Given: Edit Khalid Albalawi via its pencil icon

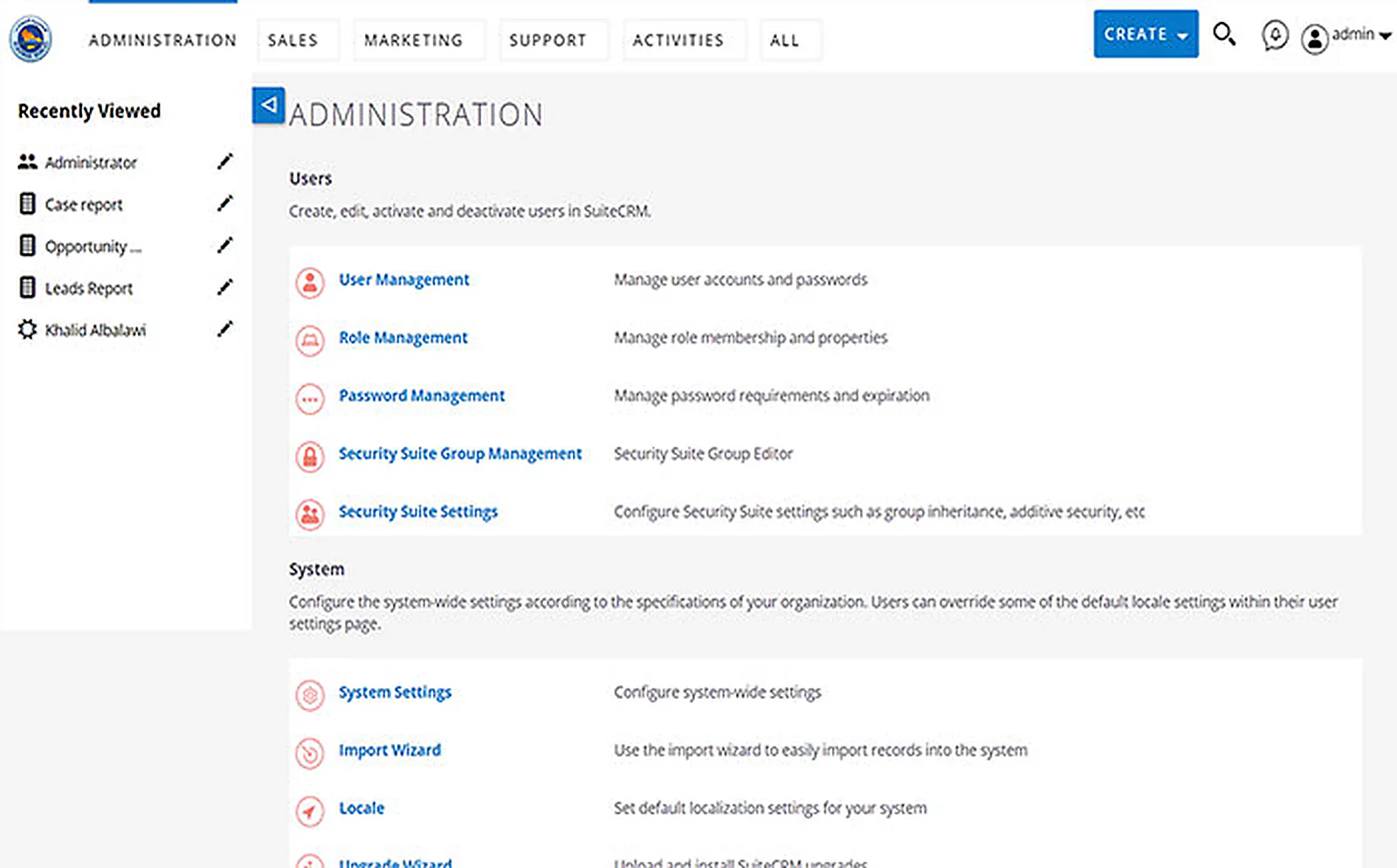Looking at the screenshot, I should point(225,329).
